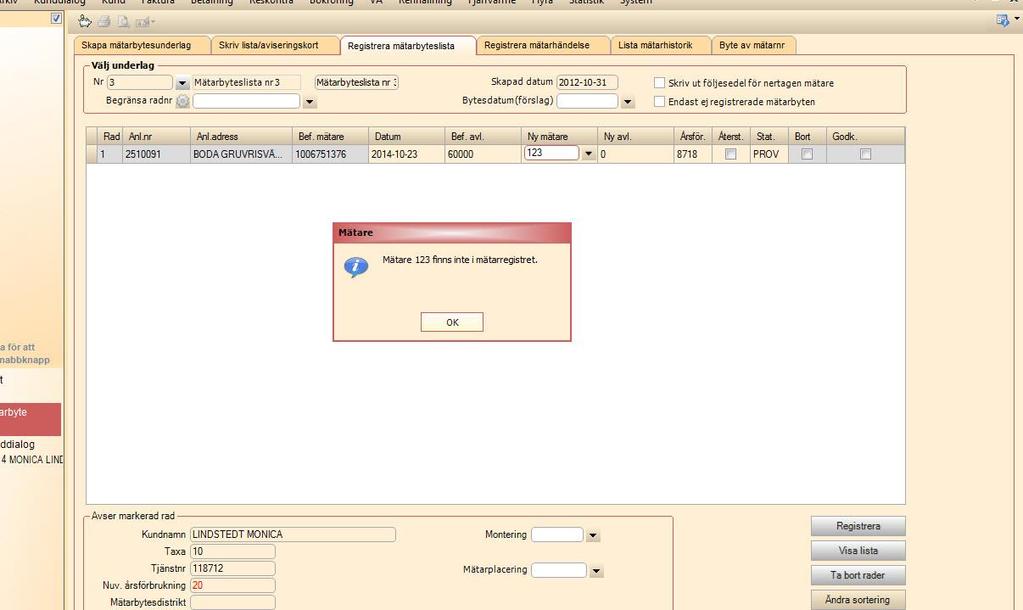This screenshot has width=1023, height=610.
Task: Click the Mätarbytesdistrikt input field
Action: 232,602
